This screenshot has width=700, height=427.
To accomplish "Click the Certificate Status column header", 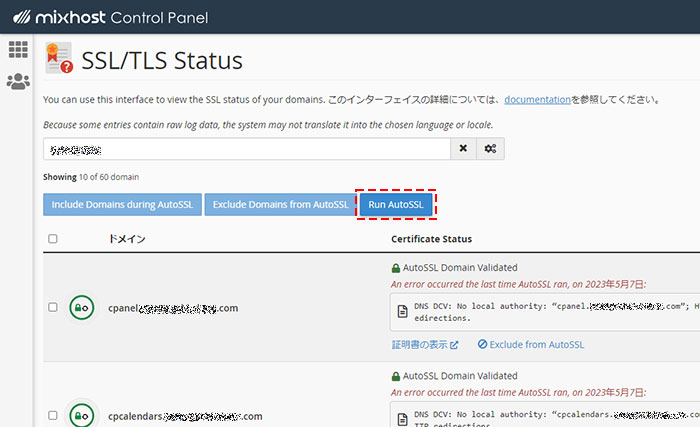I will [431, 239].
